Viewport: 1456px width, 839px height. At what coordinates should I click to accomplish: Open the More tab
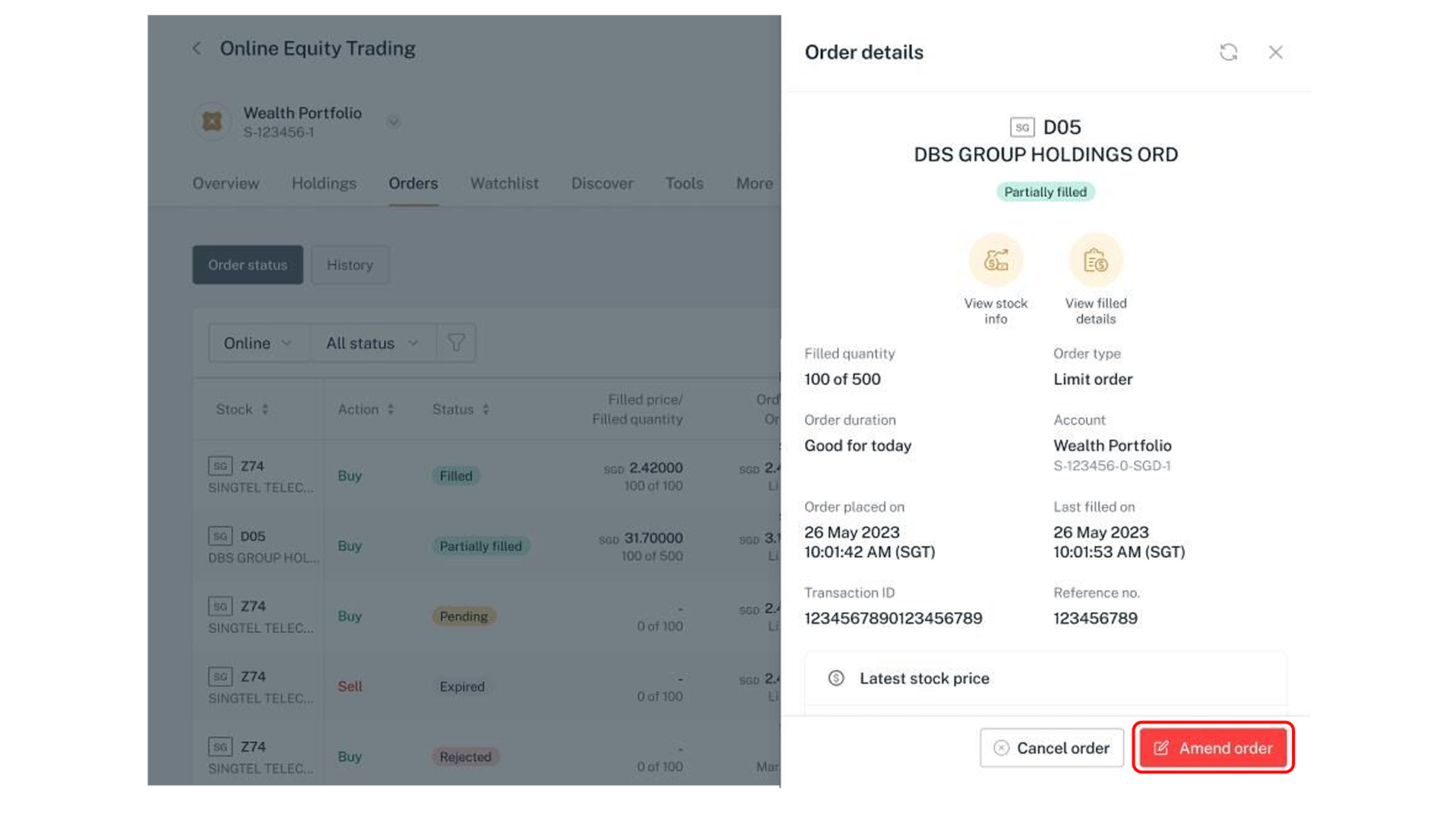(754, 183)
